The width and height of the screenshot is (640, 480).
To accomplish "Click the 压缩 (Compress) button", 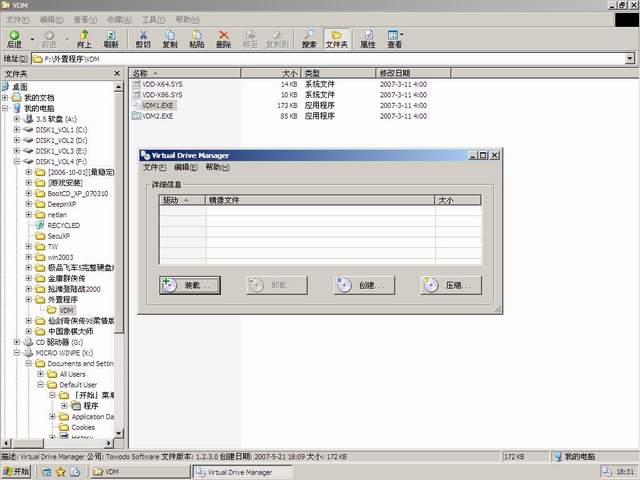I will (x=445, y=285).
